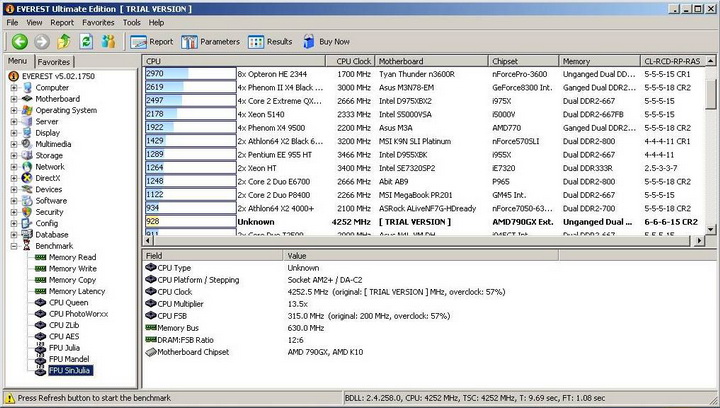Switch to the Menu tab
Viewport: 720px width, 408px height.
[17, 61]
